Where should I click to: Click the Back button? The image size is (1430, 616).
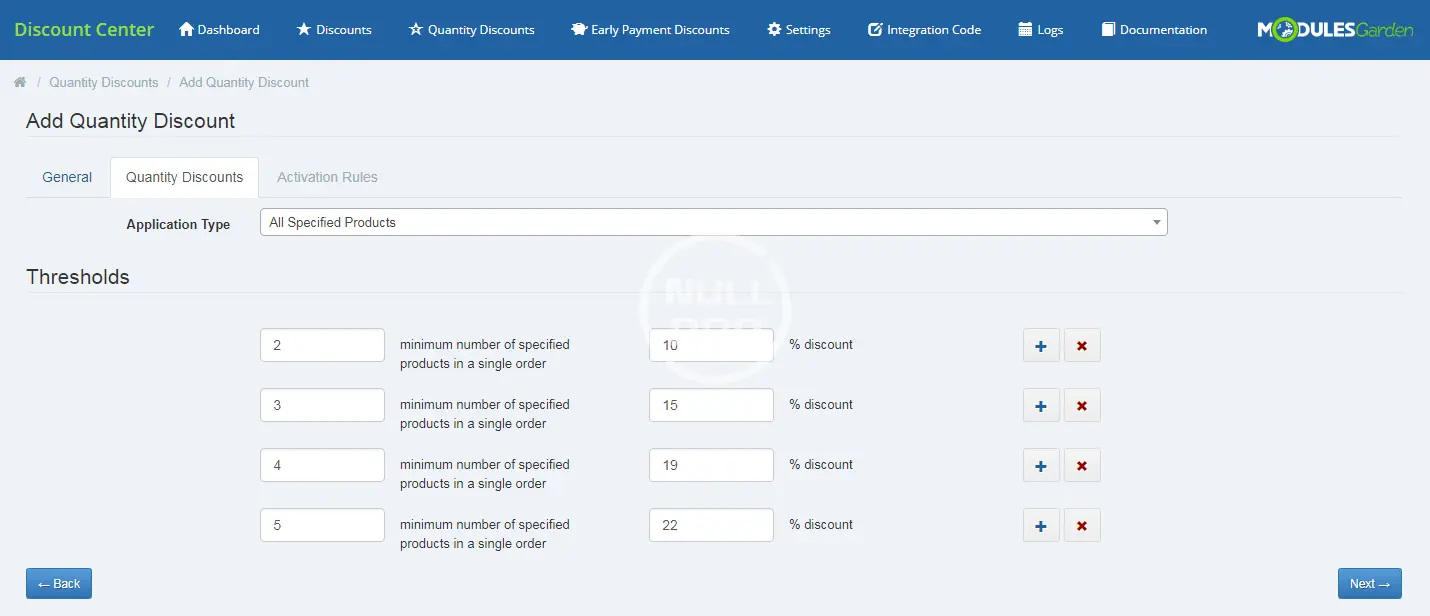coord(59,584)
